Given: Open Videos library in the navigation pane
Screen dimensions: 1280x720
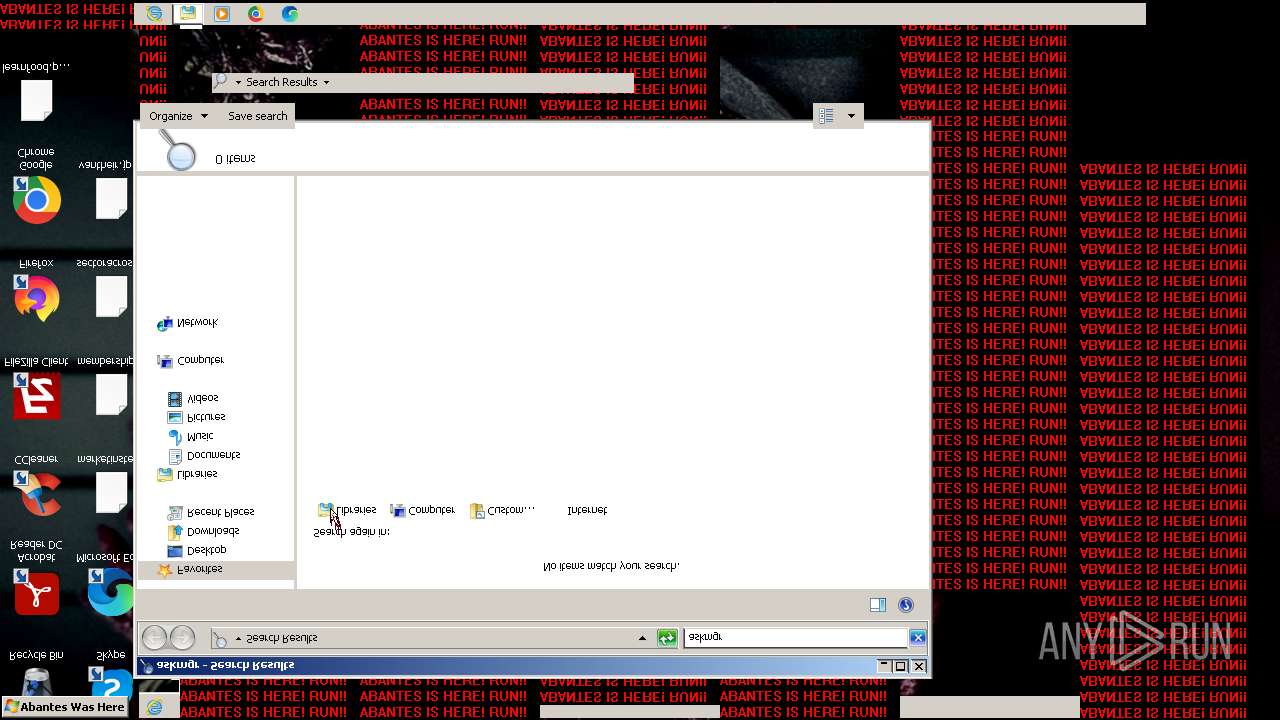Looking at the screenshot, I should pos(193,398).
